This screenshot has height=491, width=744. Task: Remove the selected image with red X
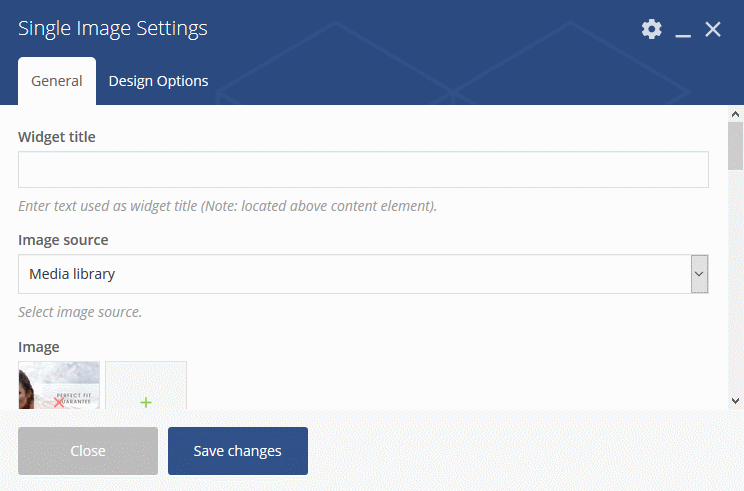pos(59,402)
